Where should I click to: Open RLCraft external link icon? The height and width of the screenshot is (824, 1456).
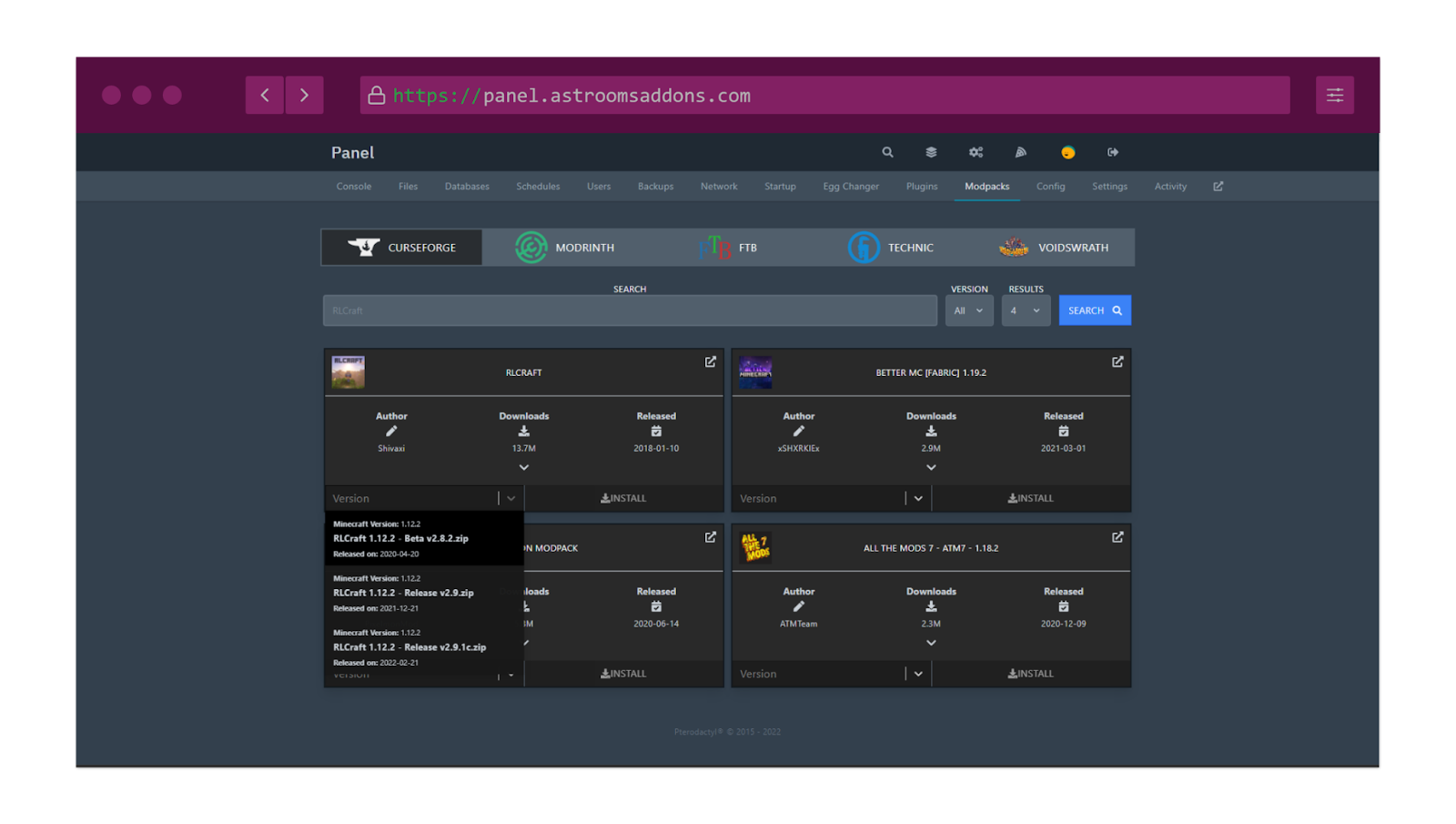coord(711,361)
